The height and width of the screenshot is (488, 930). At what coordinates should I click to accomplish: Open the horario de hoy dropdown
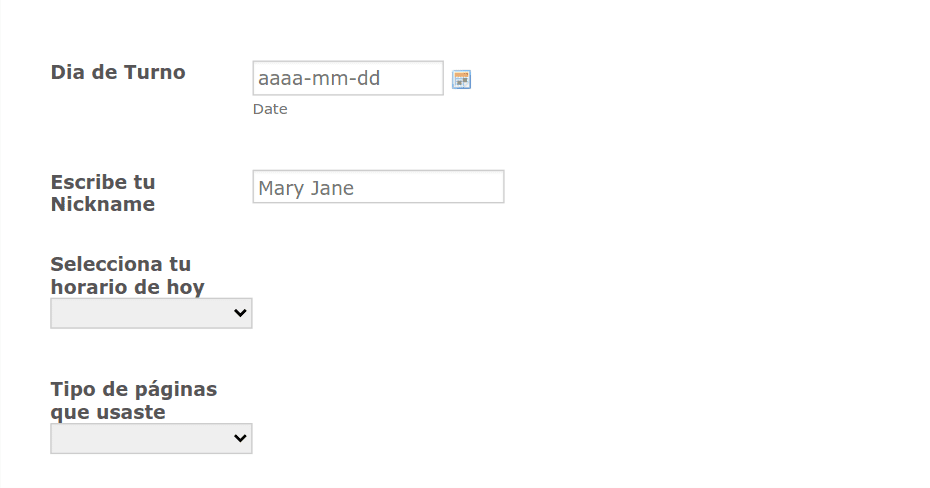pyautogui.click(x=151, y=313)
